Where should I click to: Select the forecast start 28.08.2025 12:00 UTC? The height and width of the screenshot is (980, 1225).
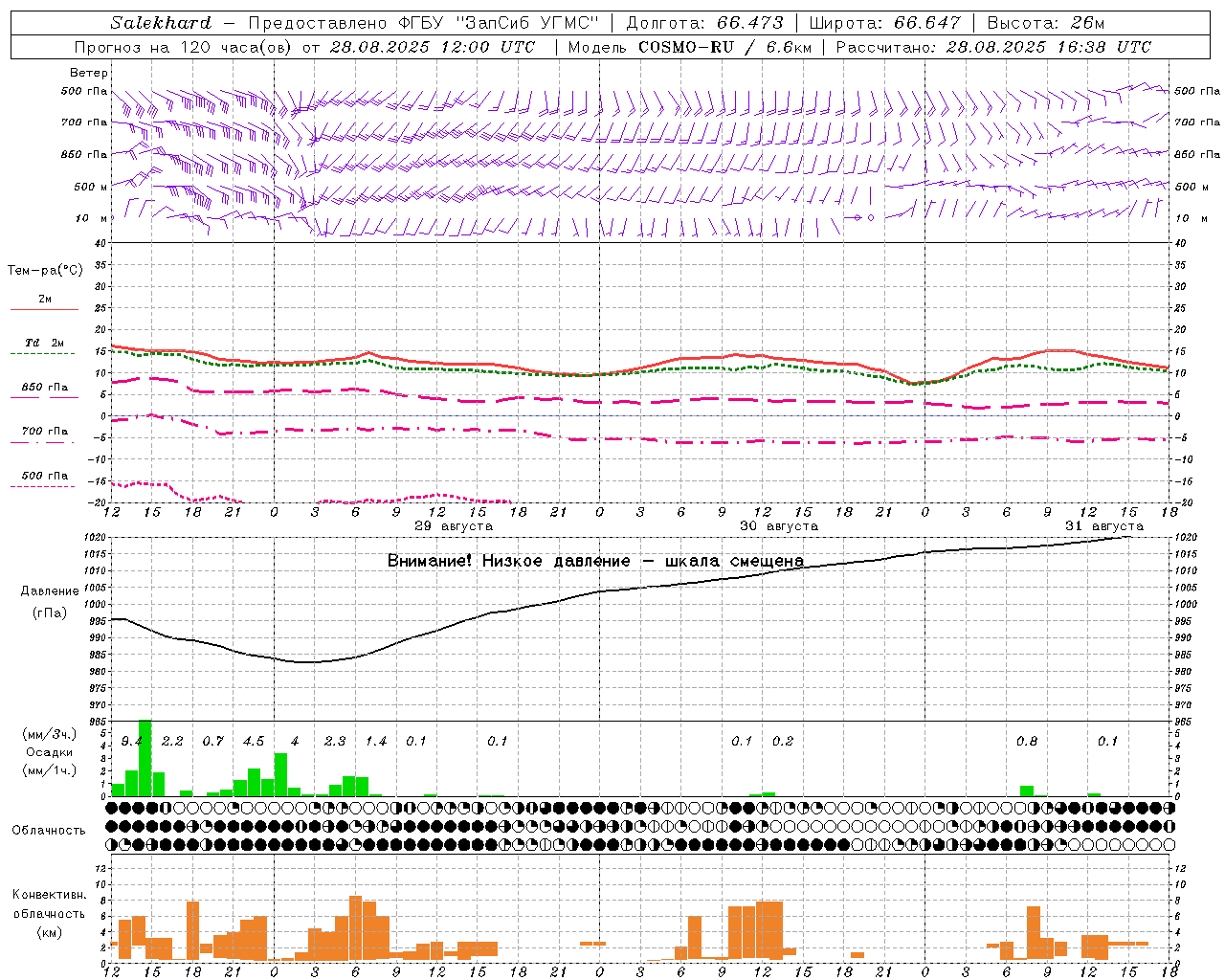pos(433,47)
